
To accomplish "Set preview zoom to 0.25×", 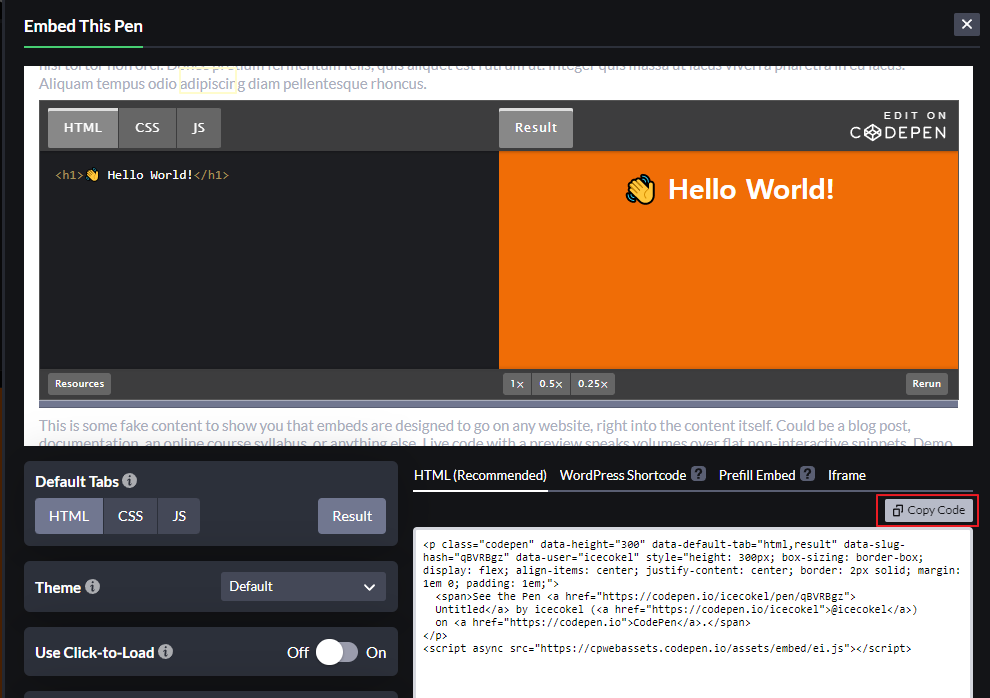I will click(x=592, y=384).
